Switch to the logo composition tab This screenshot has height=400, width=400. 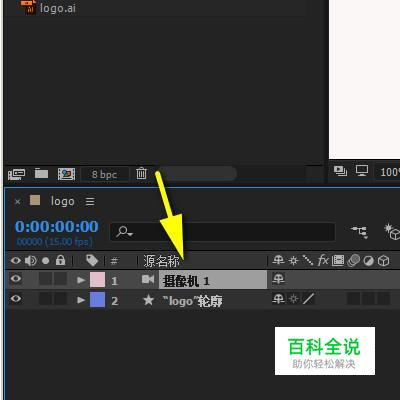click(x=62, y=201)
